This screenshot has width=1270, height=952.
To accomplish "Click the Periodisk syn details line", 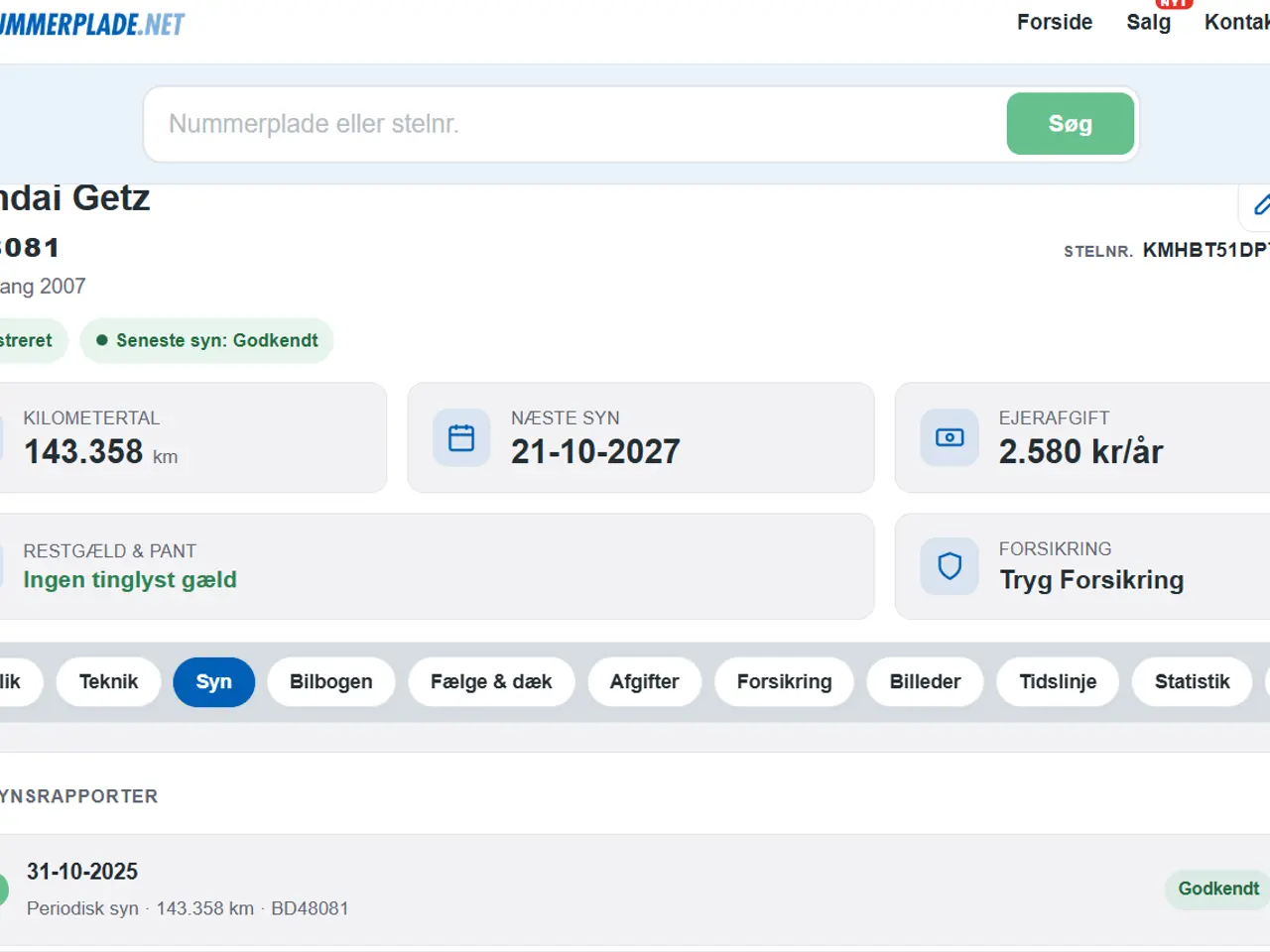I will 188,908.
